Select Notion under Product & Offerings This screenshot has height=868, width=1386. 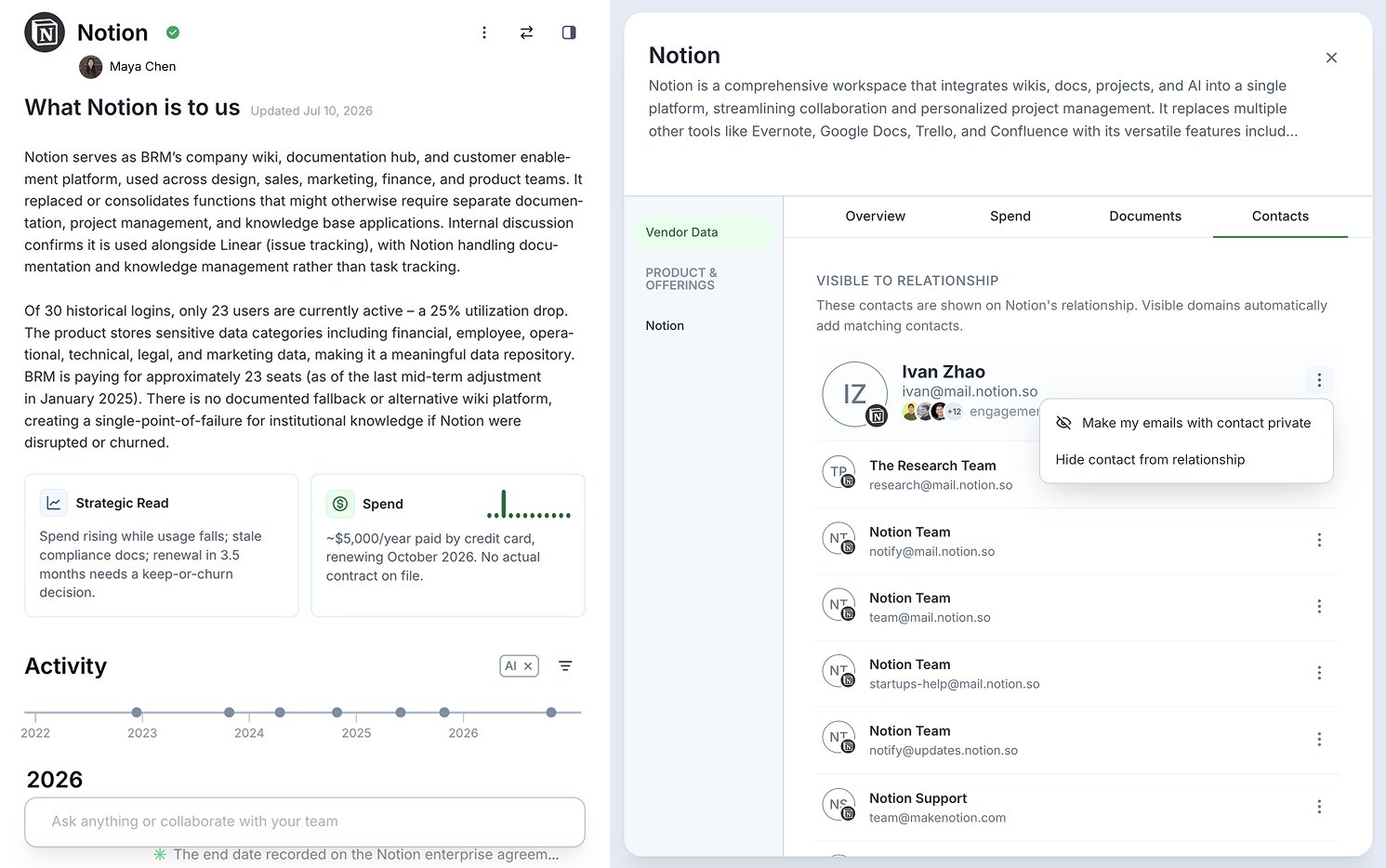[x=665, y=326]
